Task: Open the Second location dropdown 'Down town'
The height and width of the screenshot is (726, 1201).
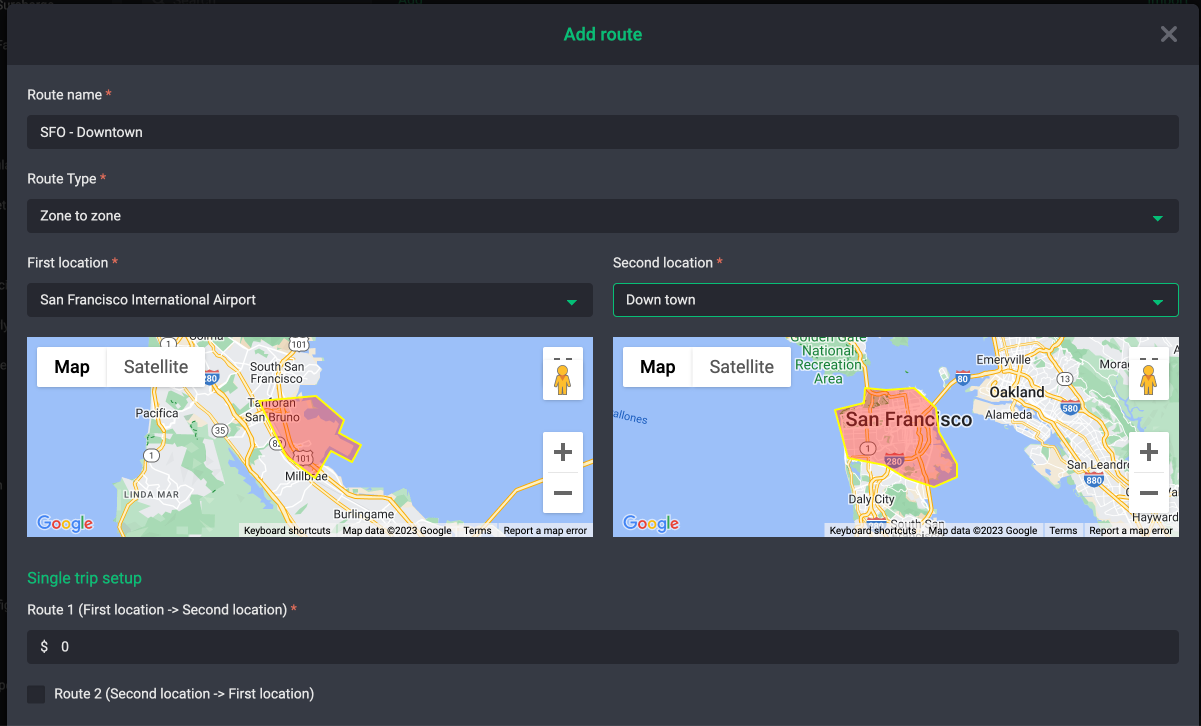Action: 896,300
